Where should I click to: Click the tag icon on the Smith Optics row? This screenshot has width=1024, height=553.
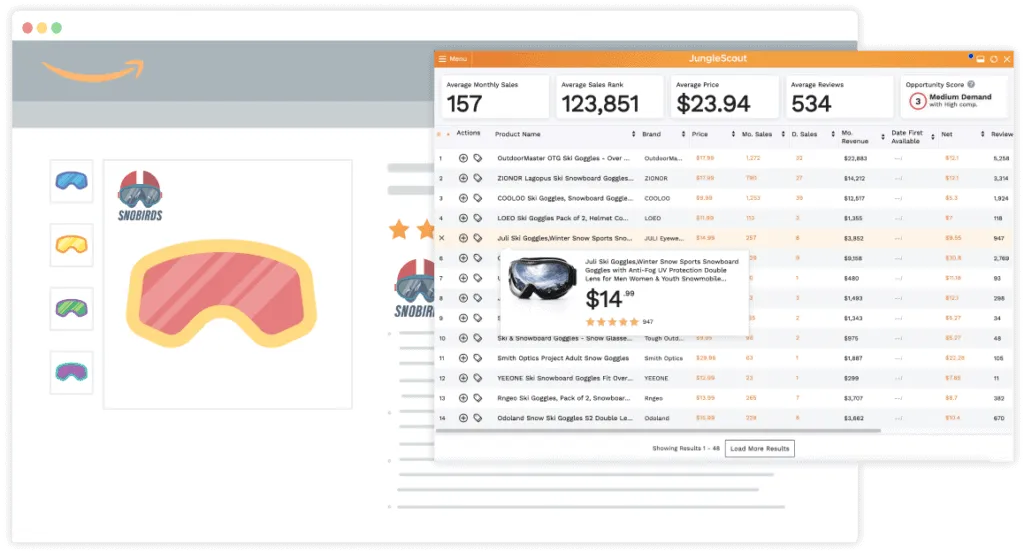point(478,358)
